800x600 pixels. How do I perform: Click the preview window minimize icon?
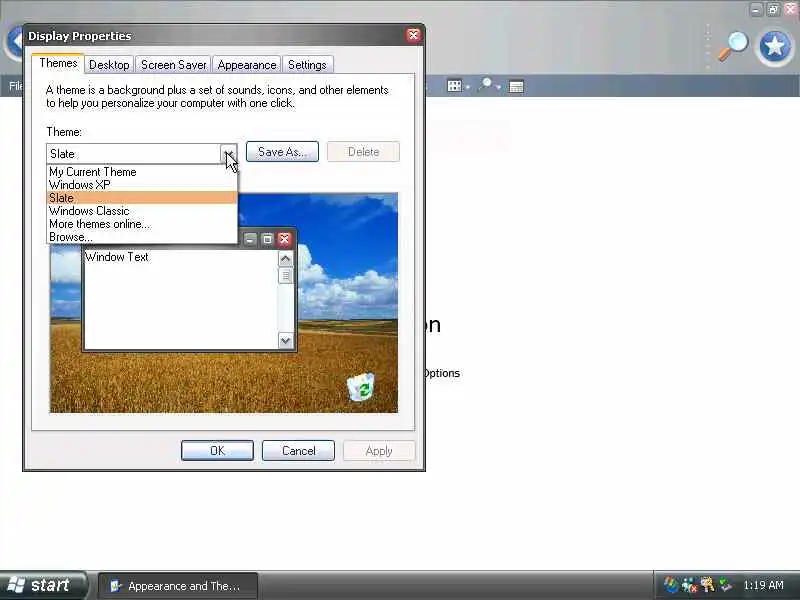pyautogui.click(x=249, y=239)
